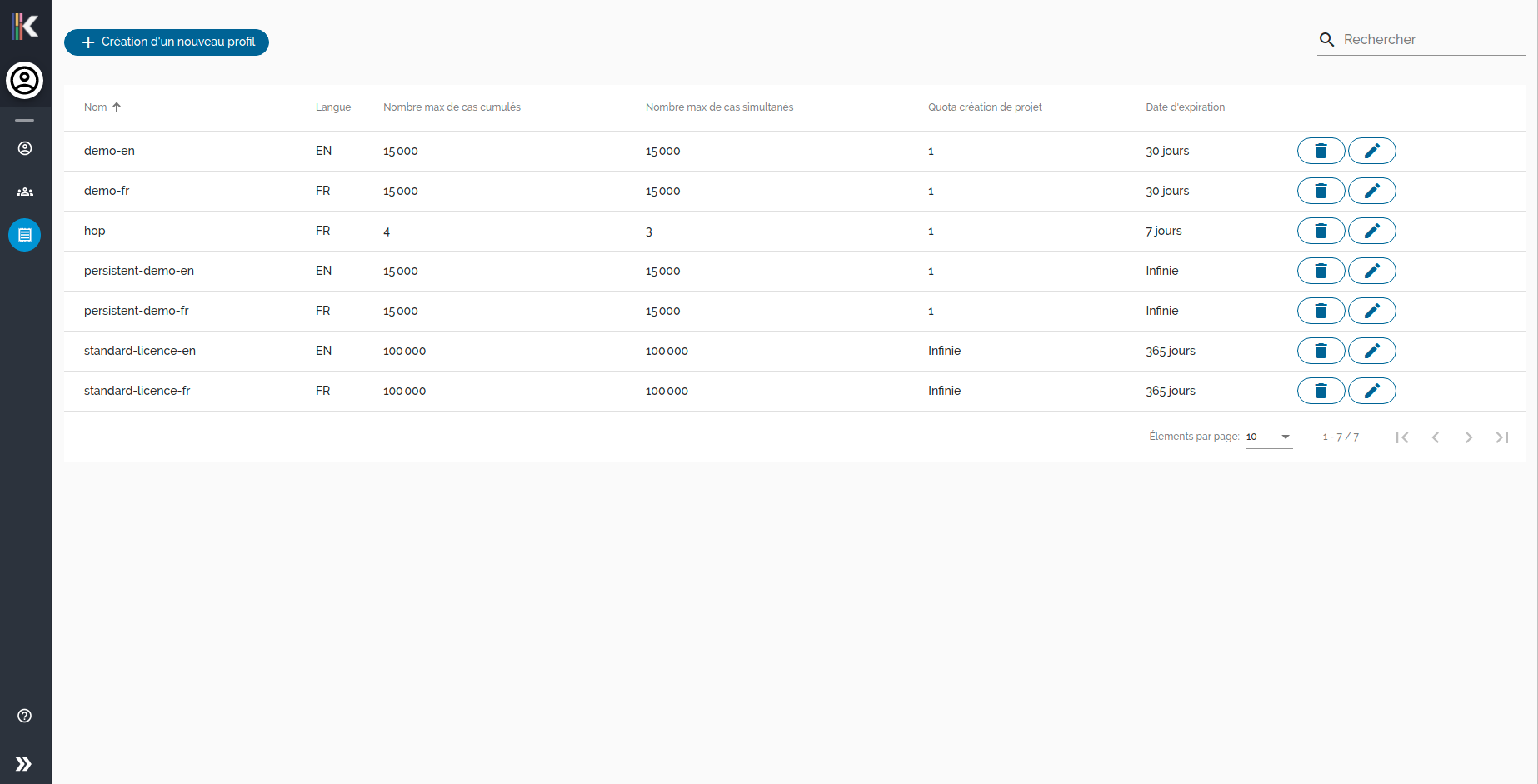Delete the hop profile using its trash icon
The image size is (1538, 784).
point(1321,231)
